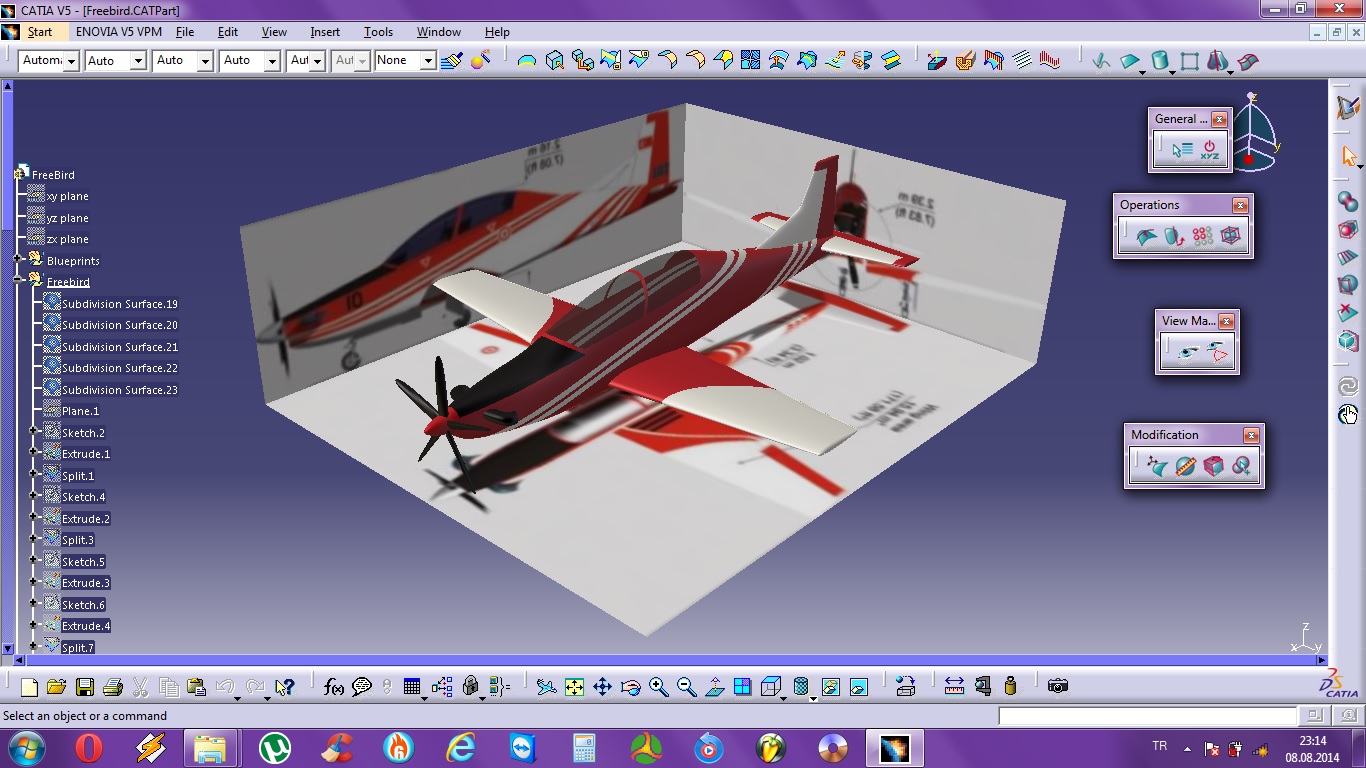1366x768 pixels.
Task: Click the select-list arrow icon in General toolbar
Action: [x=1182, y=150]
